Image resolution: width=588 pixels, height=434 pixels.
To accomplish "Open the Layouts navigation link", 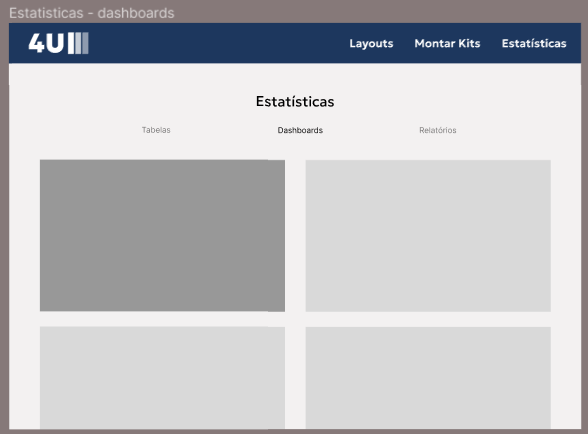I will [371, 44].
